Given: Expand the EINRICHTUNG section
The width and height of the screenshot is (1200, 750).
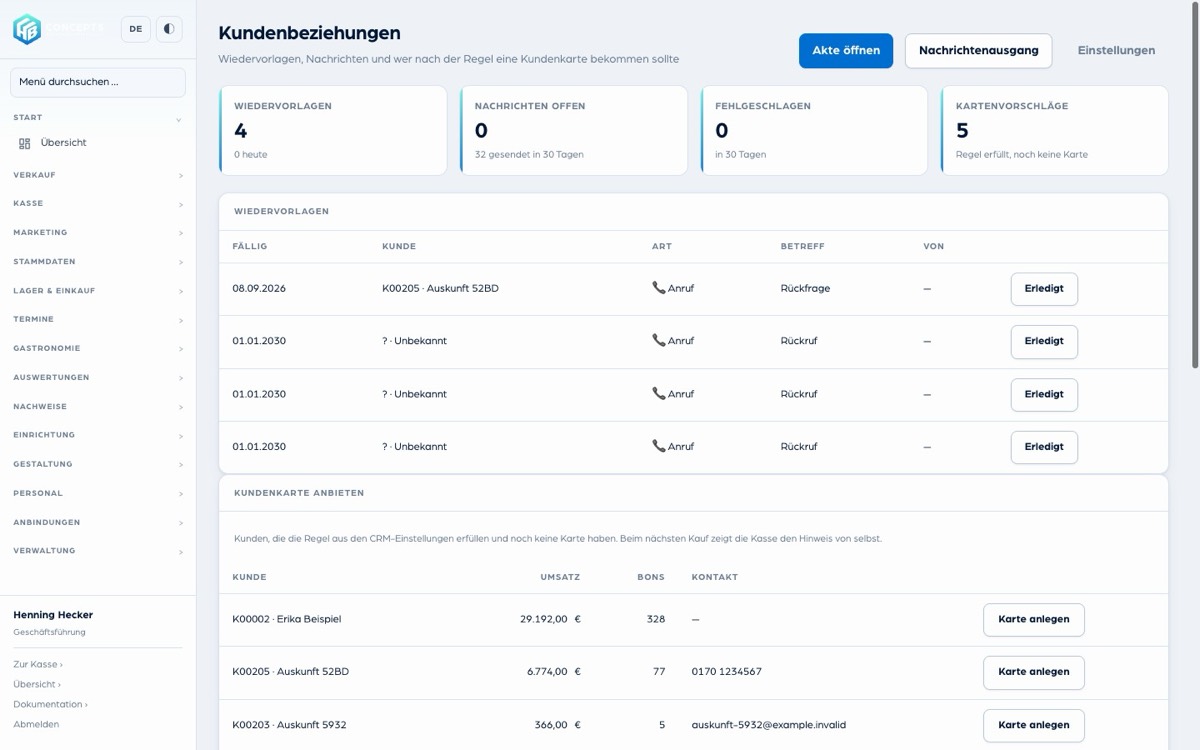Looking at the screenshot, I should (x=98, y=436).
